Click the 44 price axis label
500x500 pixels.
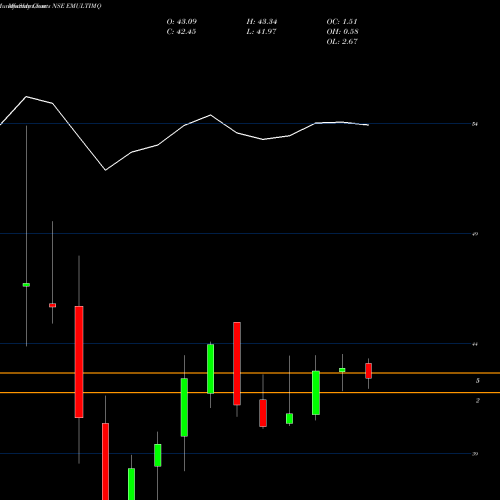tap(475, 344)
